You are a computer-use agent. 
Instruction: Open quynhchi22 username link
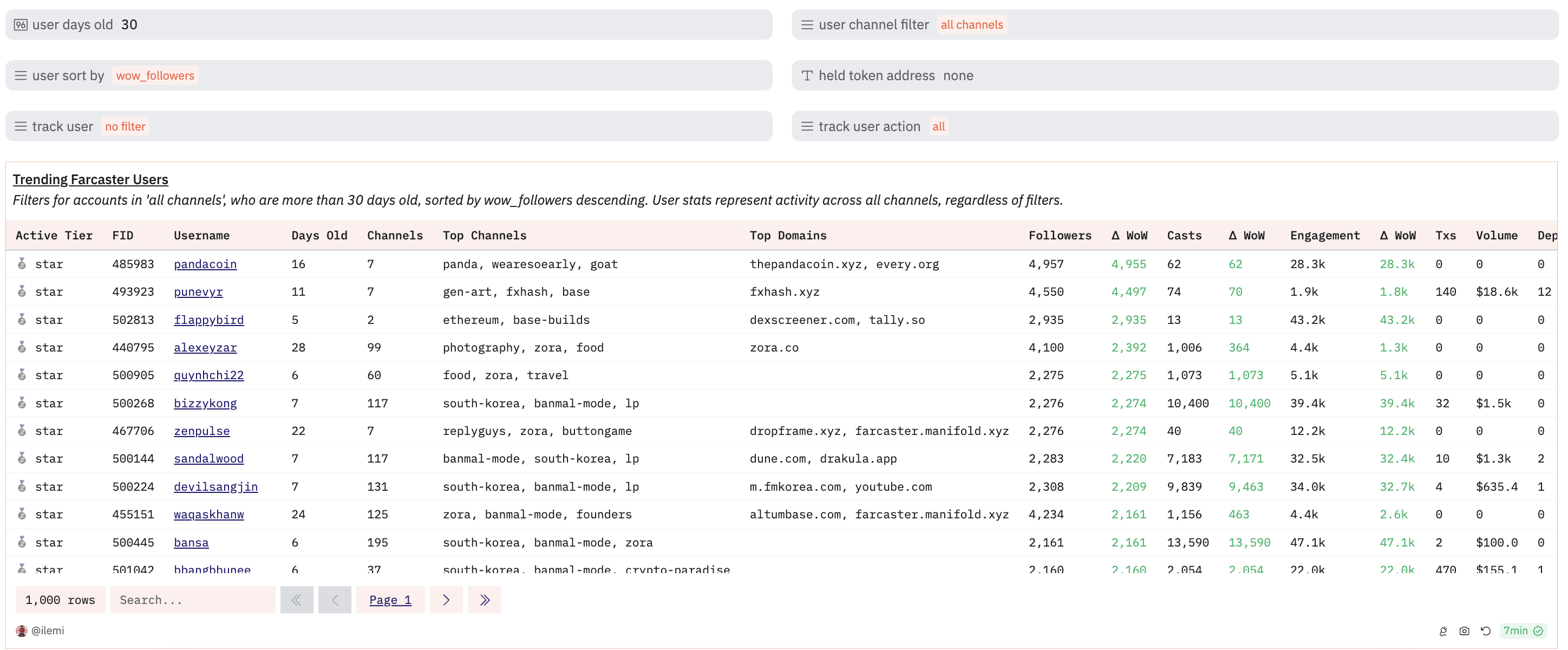209,375
